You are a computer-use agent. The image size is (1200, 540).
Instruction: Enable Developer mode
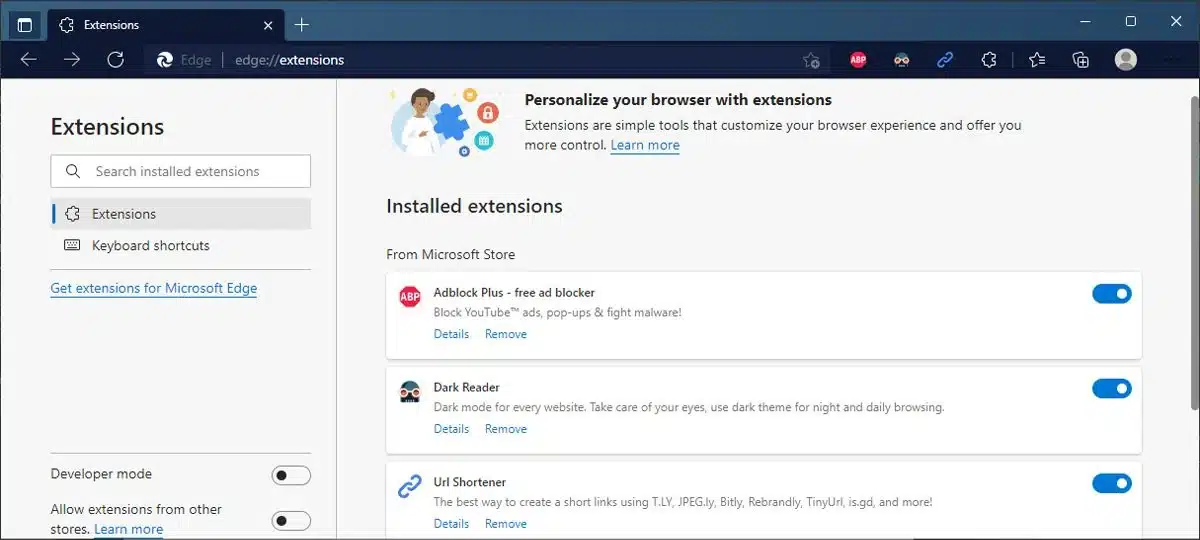pos(291,475)
